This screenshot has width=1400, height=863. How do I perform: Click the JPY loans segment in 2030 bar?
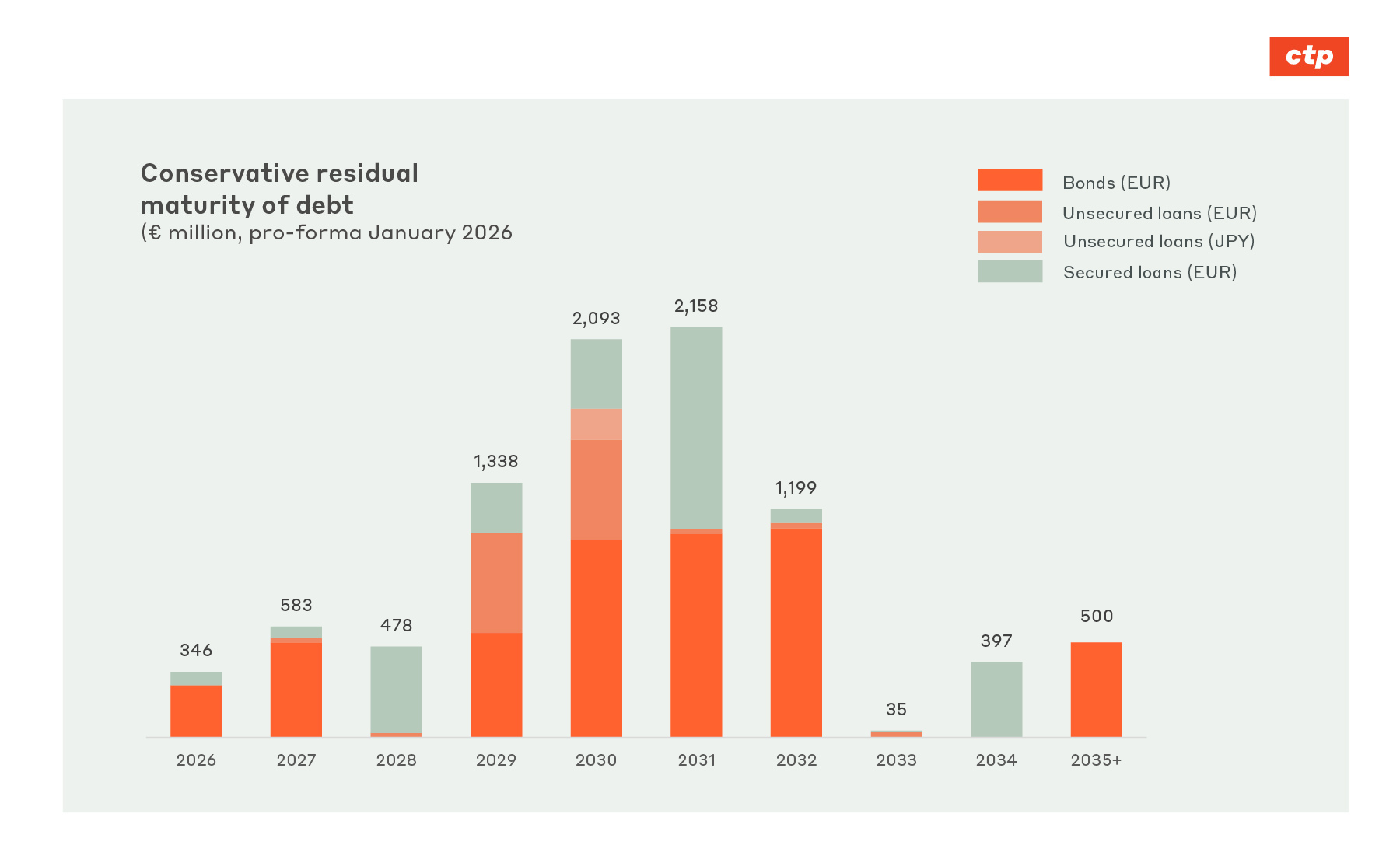coord(596,425)
